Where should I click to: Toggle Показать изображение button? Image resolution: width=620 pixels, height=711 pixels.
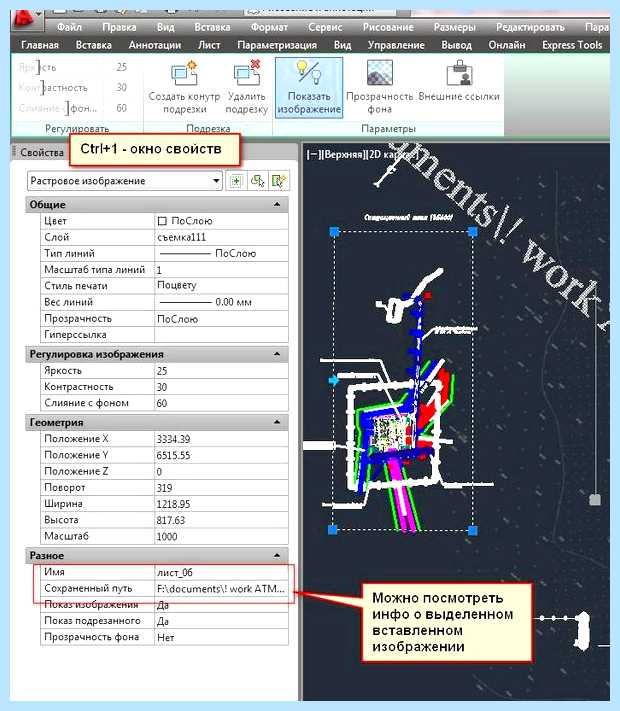click(x=309, y=88)
